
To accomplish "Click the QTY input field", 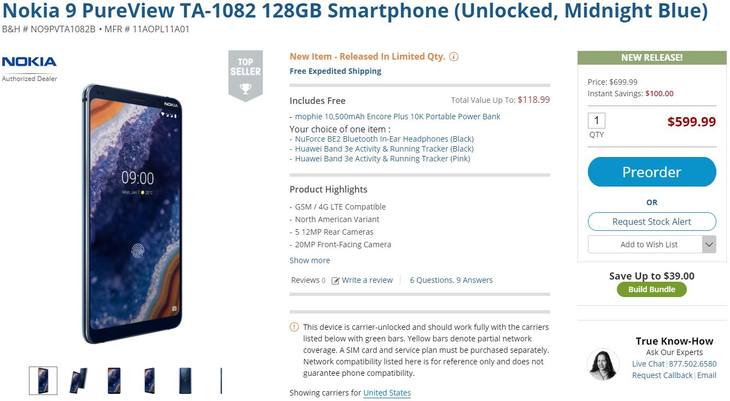I will tap(596, 121).
